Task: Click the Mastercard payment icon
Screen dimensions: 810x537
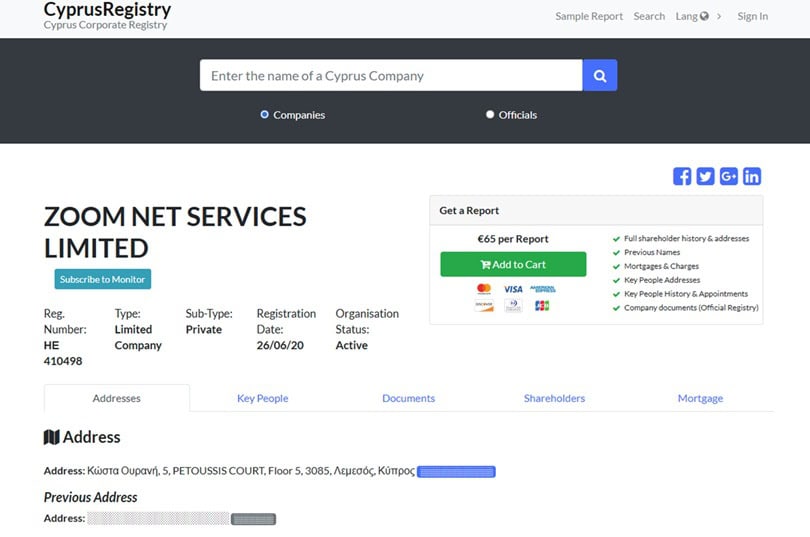Action: point(484,289)
